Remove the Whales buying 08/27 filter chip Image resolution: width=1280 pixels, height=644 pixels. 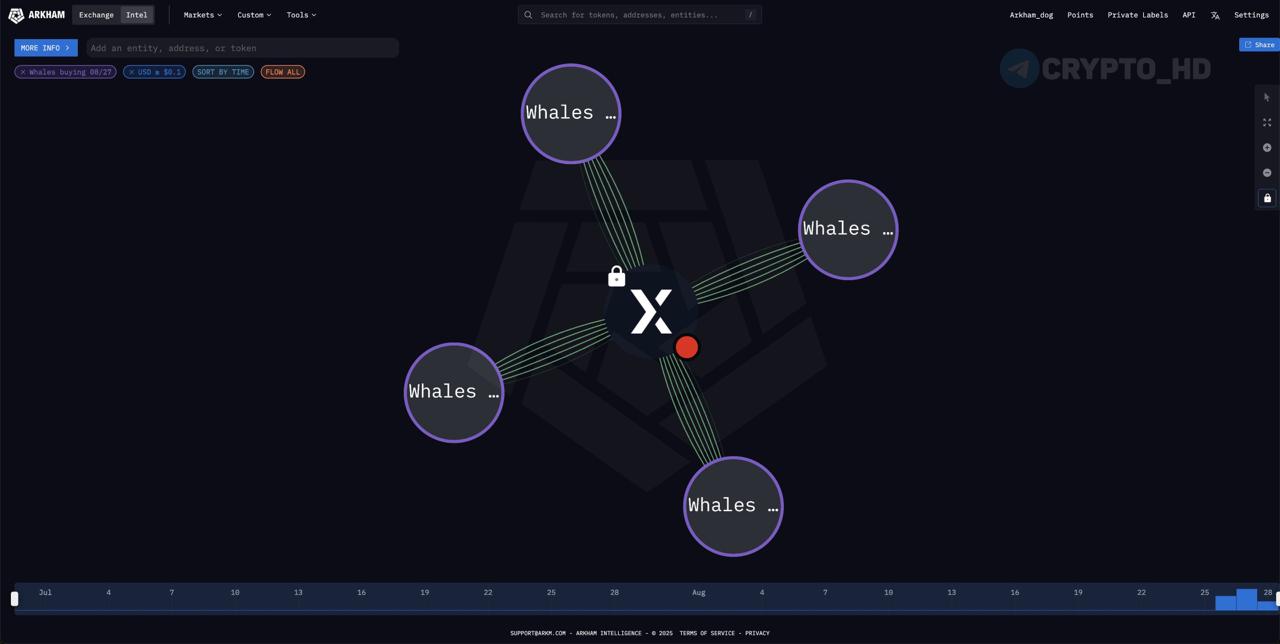click(23, 72)
